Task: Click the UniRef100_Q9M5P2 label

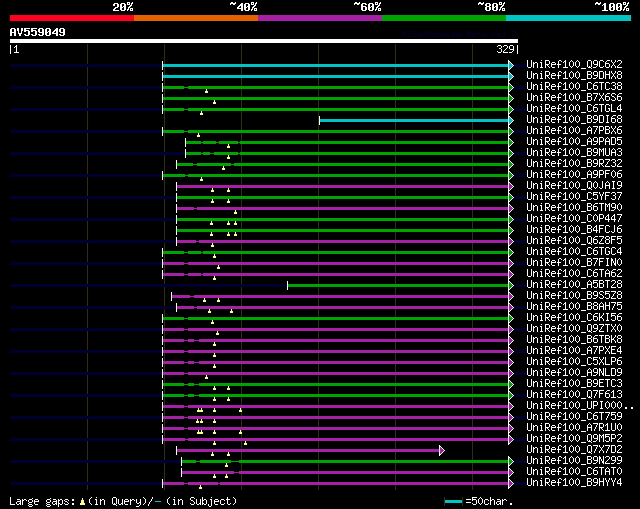Action: [574, 439]
